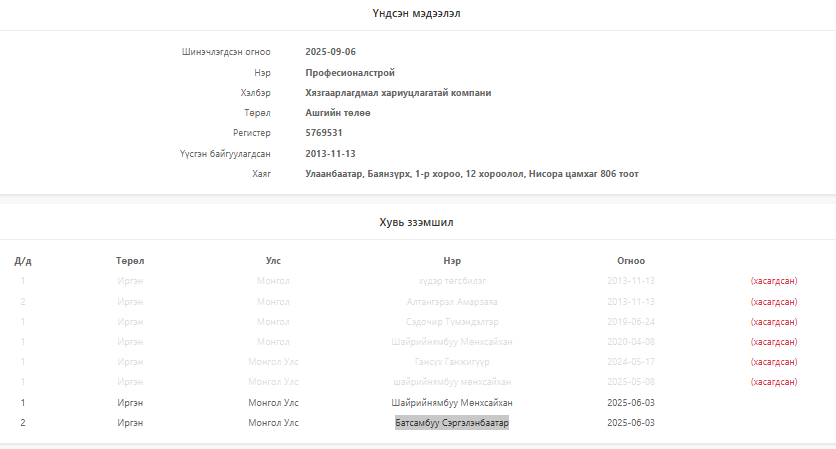Click the company name Професионалстрой
The height and width of the screenshot is (449, 836).
(x=350, y=72)
